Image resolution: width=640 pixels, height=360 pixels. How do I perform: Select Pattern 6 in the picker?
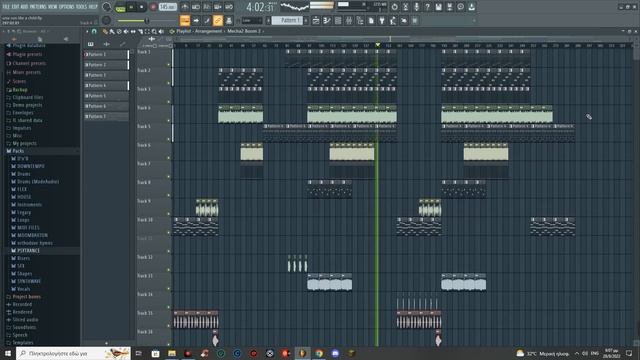[106, 106]
